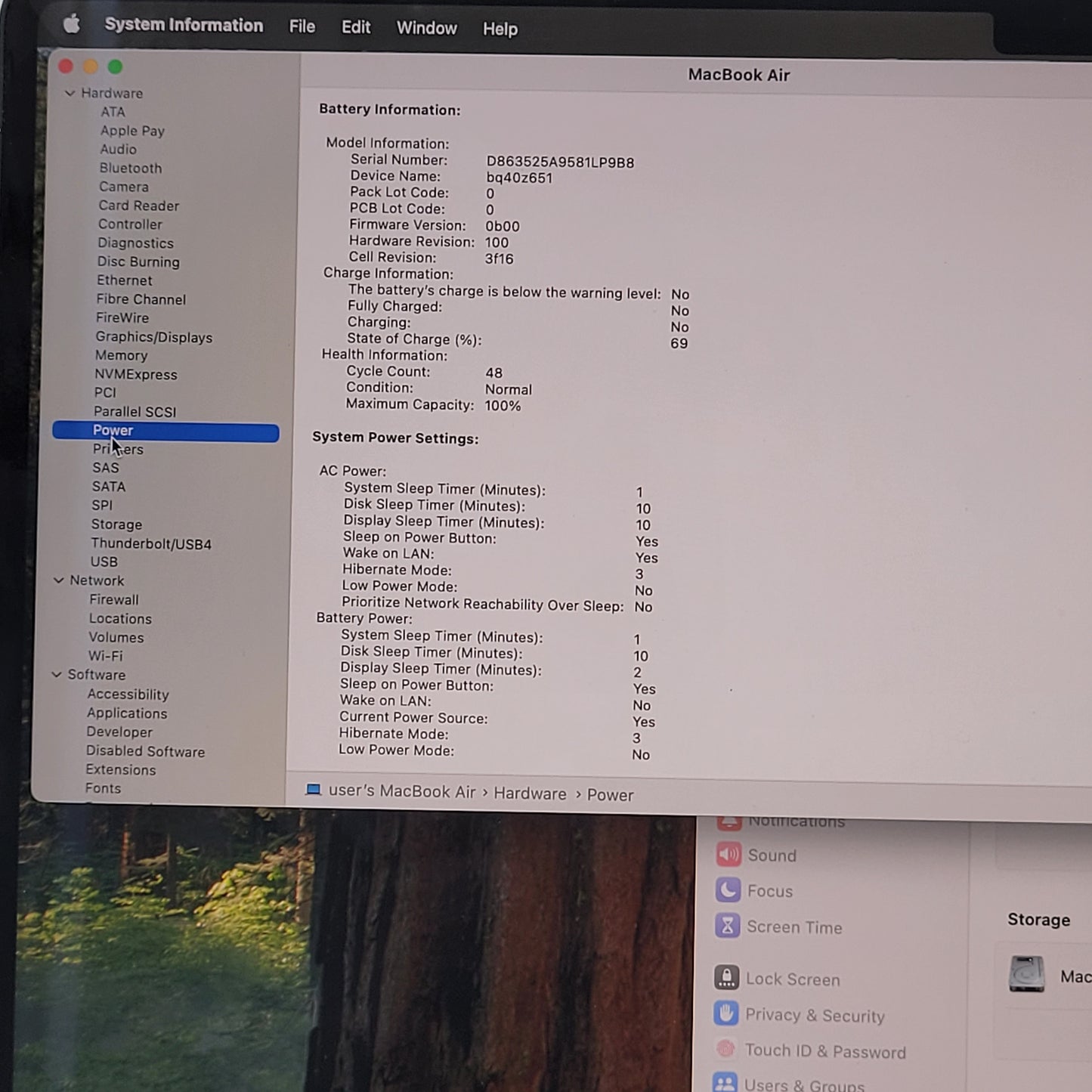The height and width of the screenshot is (1092, 1092).
Task: Collapse the Network section chevron
Action: [58, 580]
